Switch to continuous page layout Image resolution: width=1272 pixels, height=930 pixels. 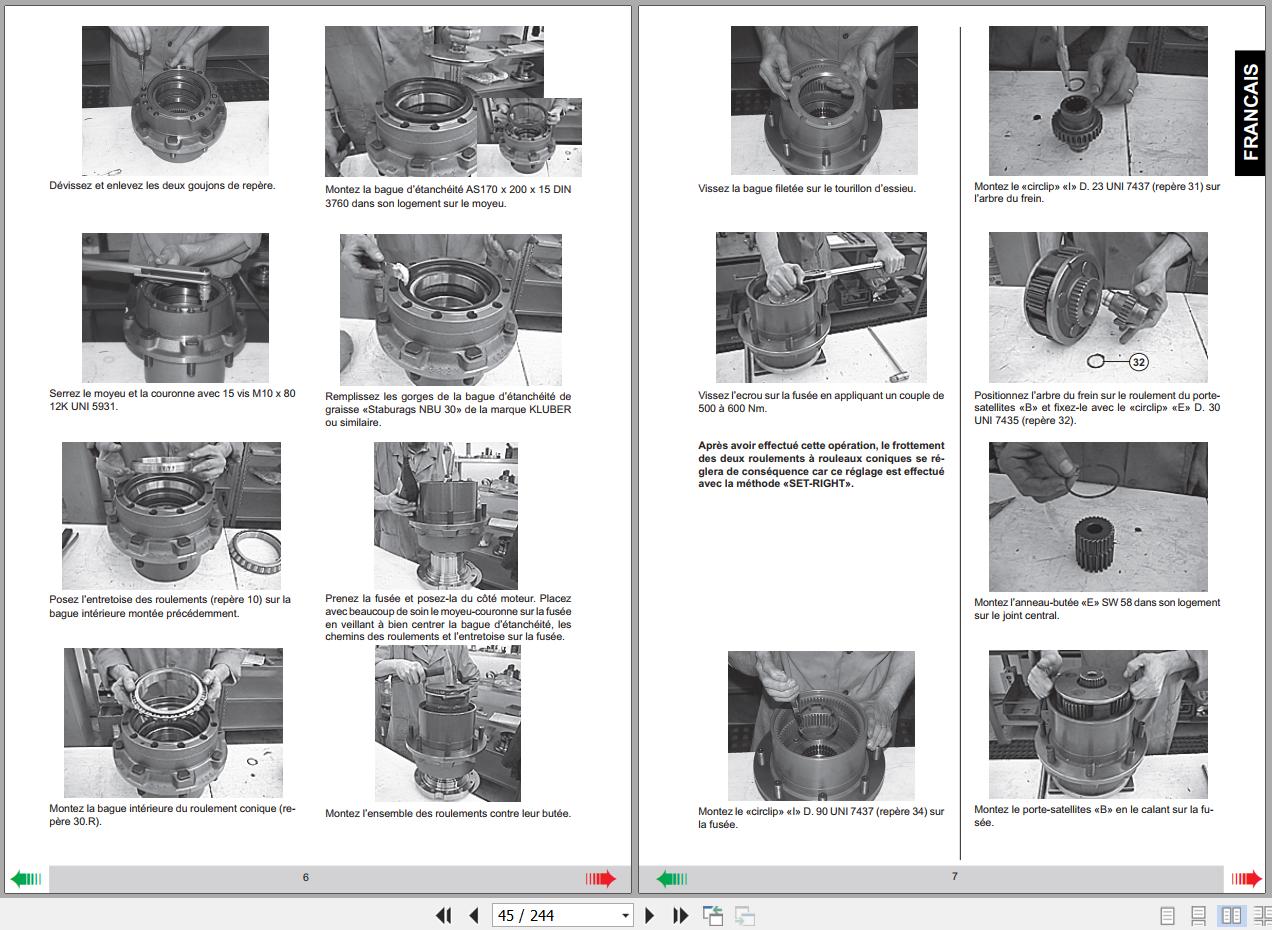pos(1198,915)
